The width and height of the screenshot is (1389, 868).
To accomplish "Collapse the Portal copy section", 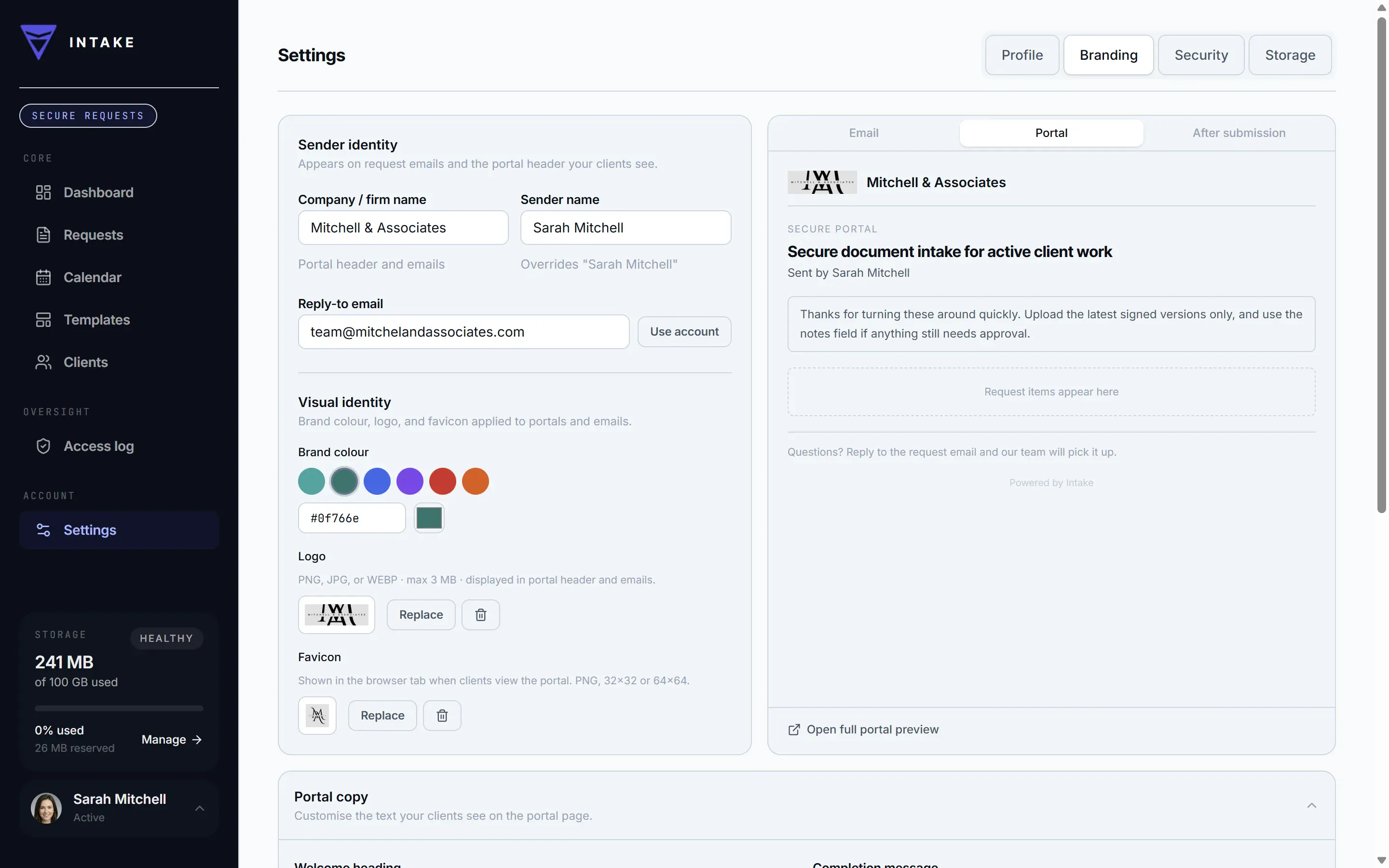I will [x=1311, y=805].
